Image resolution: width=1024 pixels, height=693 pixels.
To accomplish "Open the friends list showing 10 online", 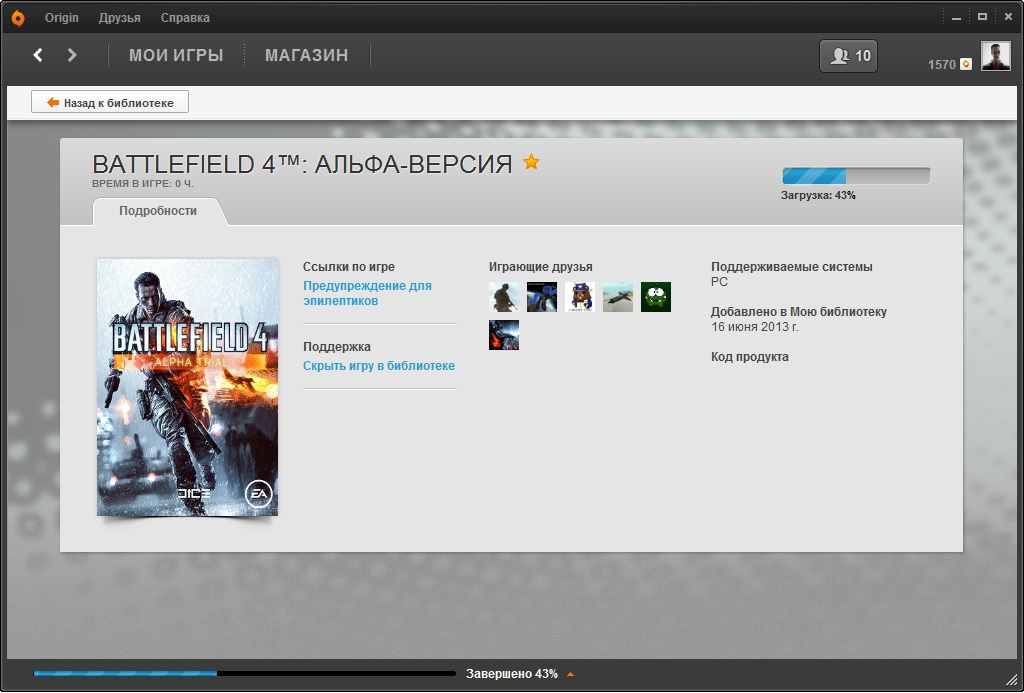I will [x=848, y=56].
